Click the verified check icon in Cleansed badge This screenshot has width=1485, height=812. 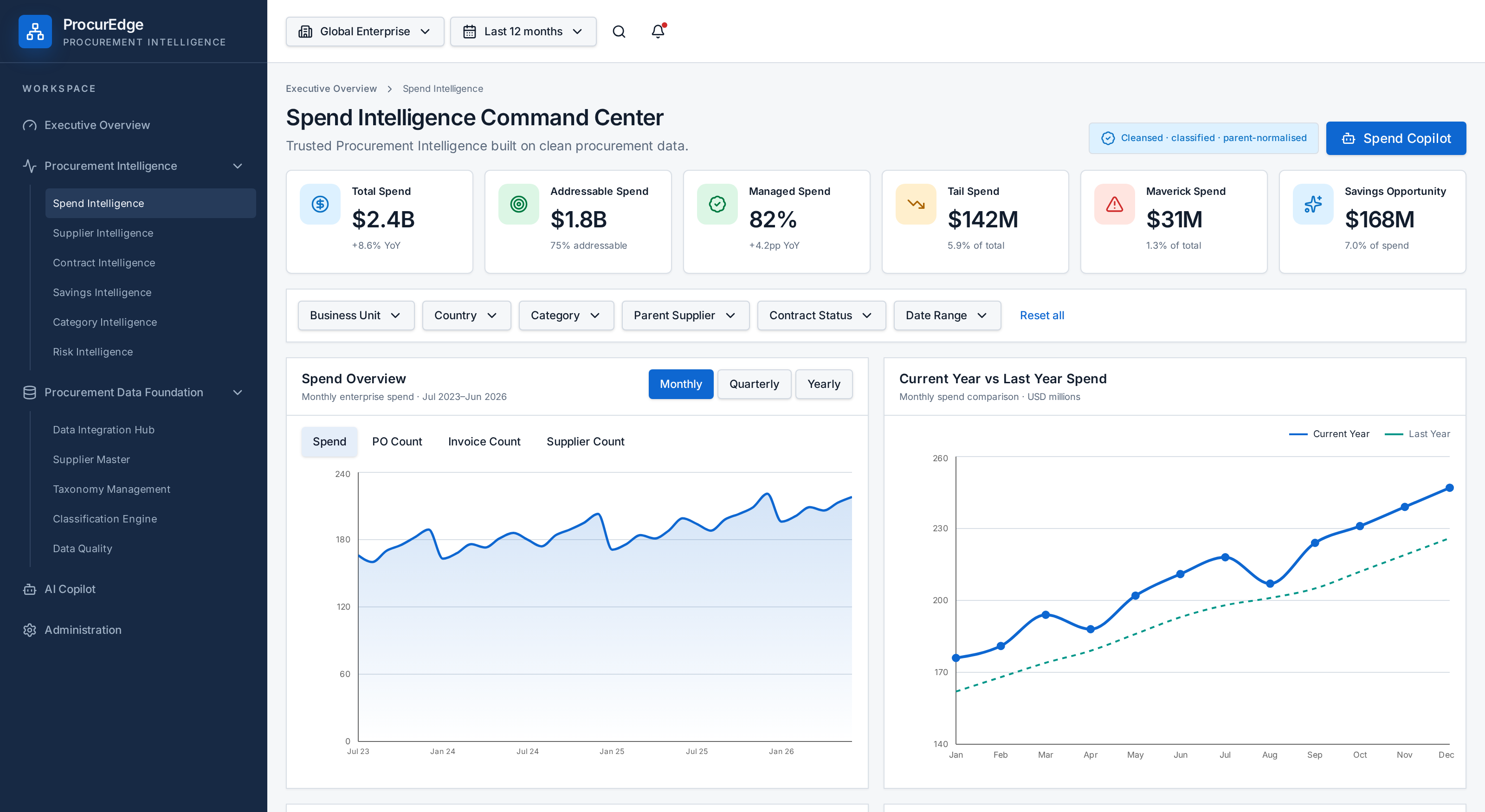point(1107,138)
